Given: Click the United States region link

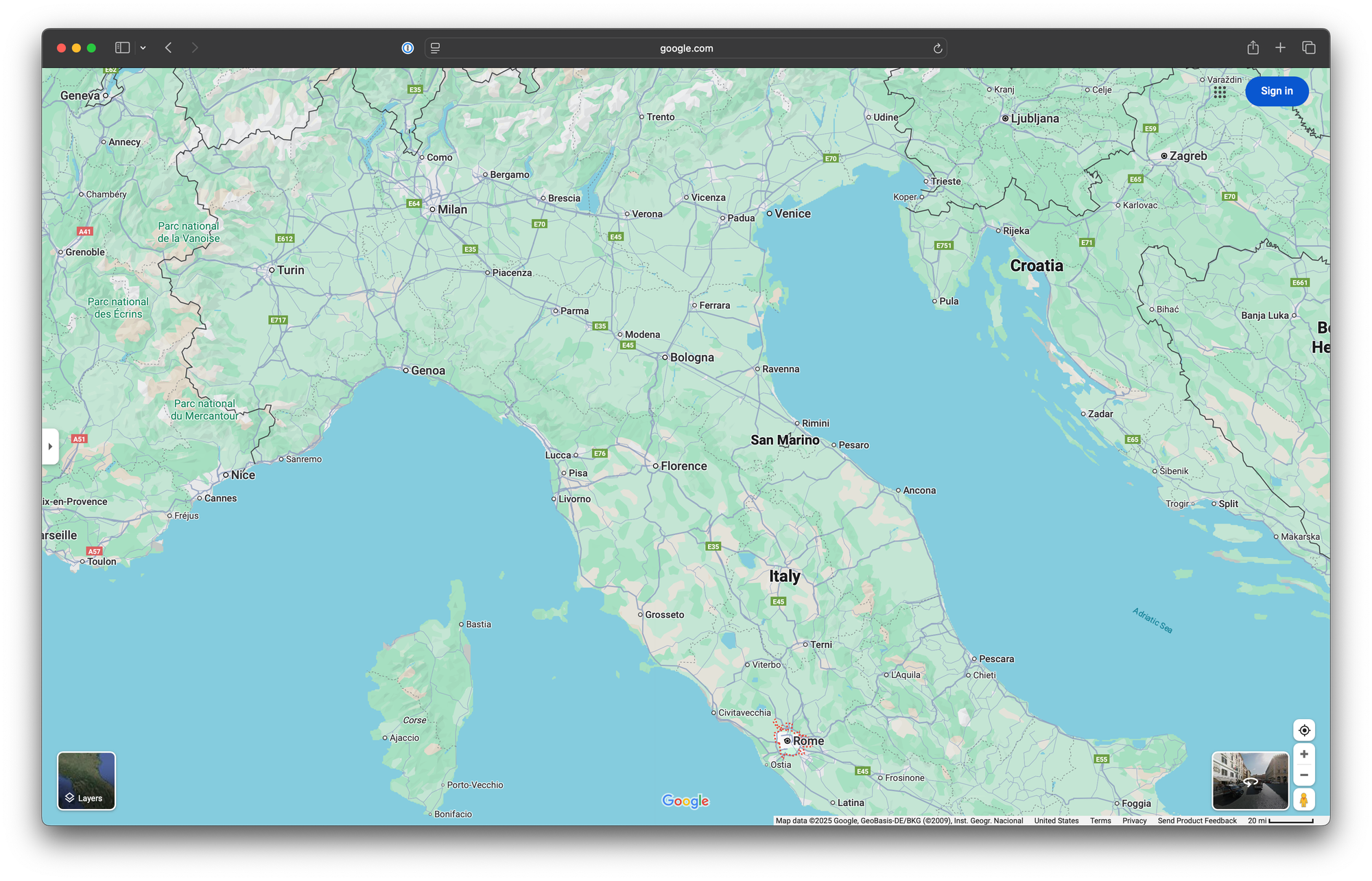Looking at the screenshot, I should (x=1056, y=821).
